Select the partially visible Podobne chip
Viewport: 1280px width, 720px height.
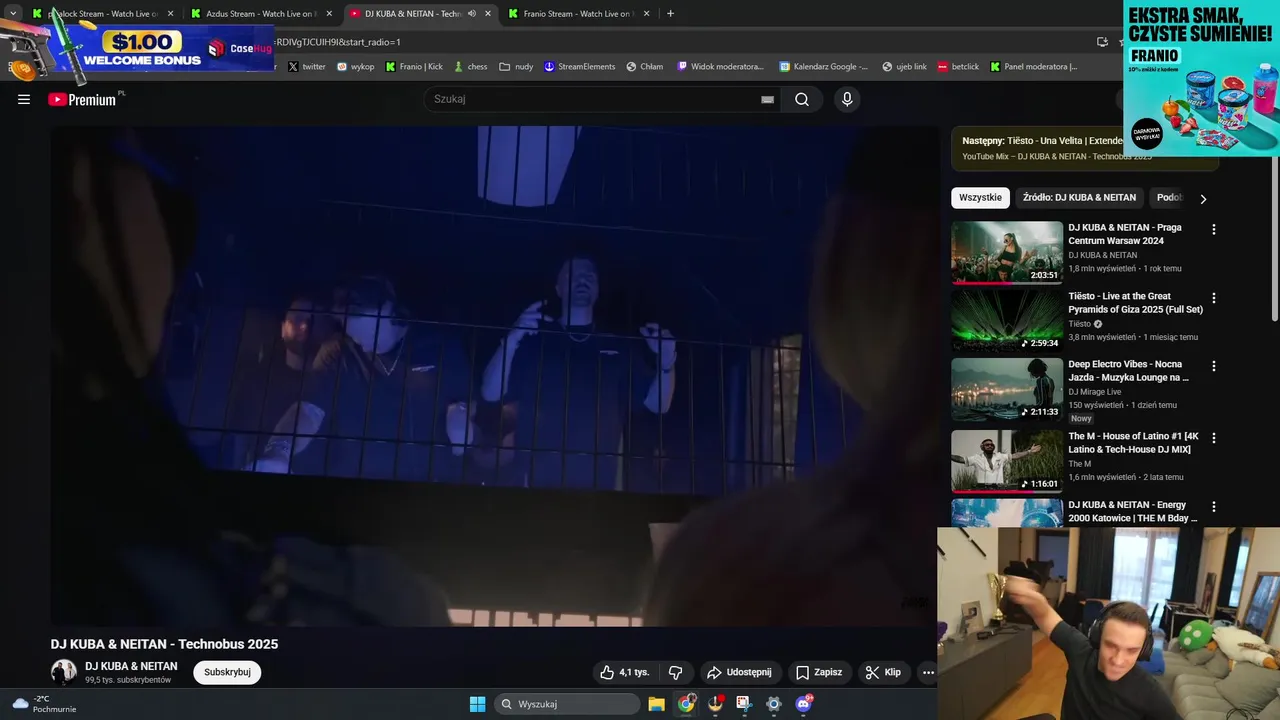click(1168, 197)
